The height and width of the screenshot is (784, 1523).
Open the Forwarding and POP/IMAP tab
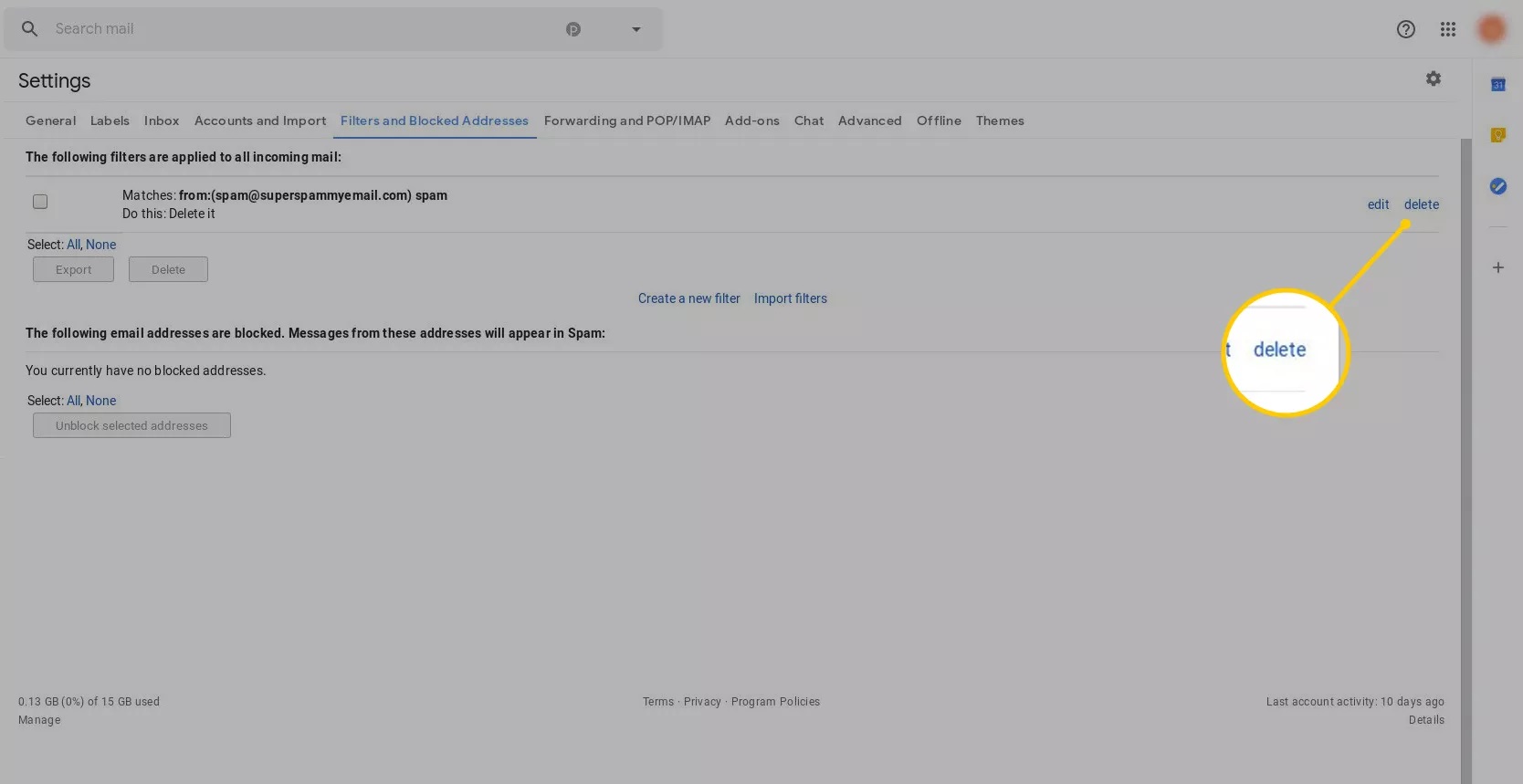click(x=626, y=120)
